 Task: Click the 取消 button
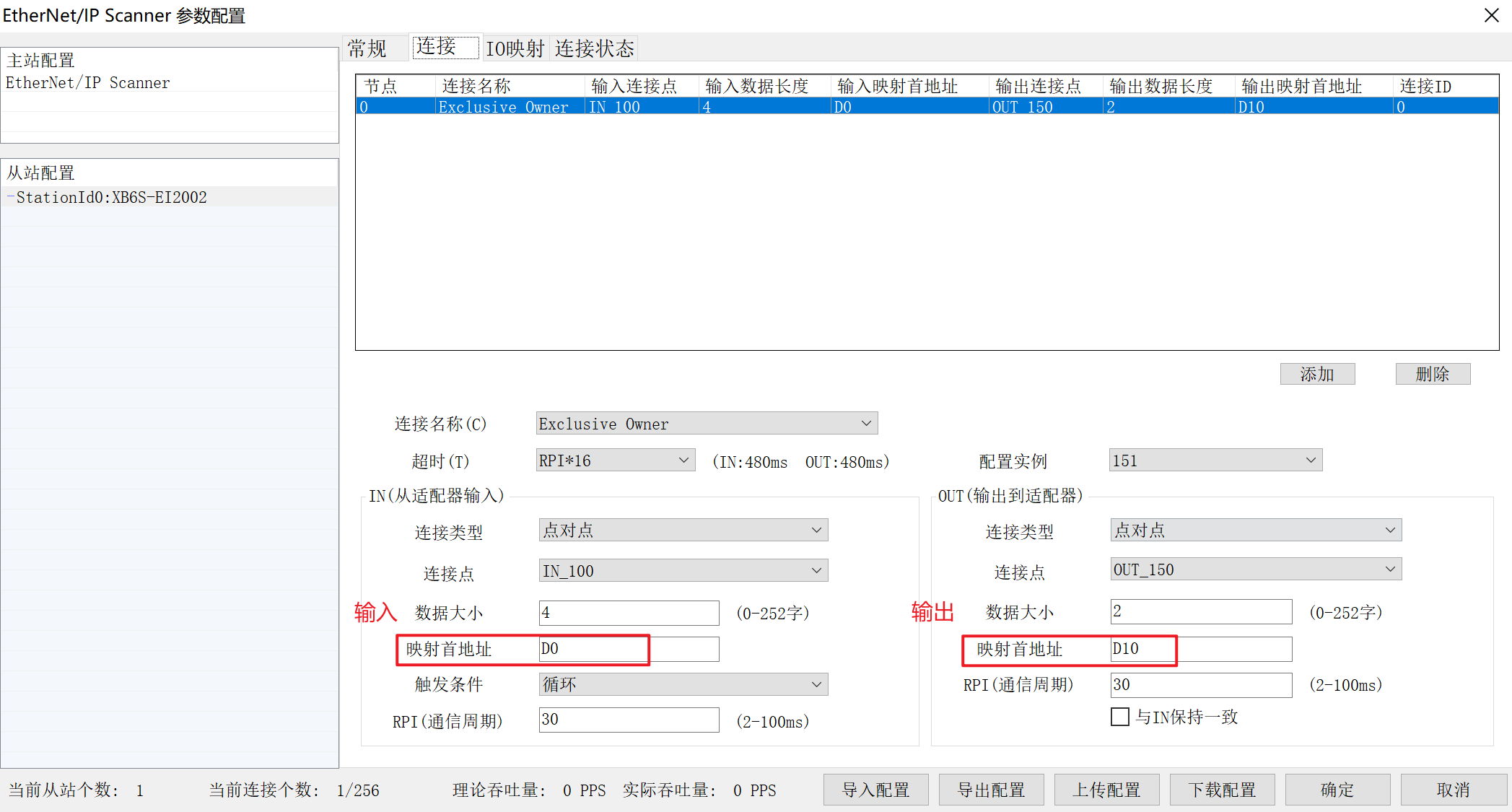(1454, 790)
